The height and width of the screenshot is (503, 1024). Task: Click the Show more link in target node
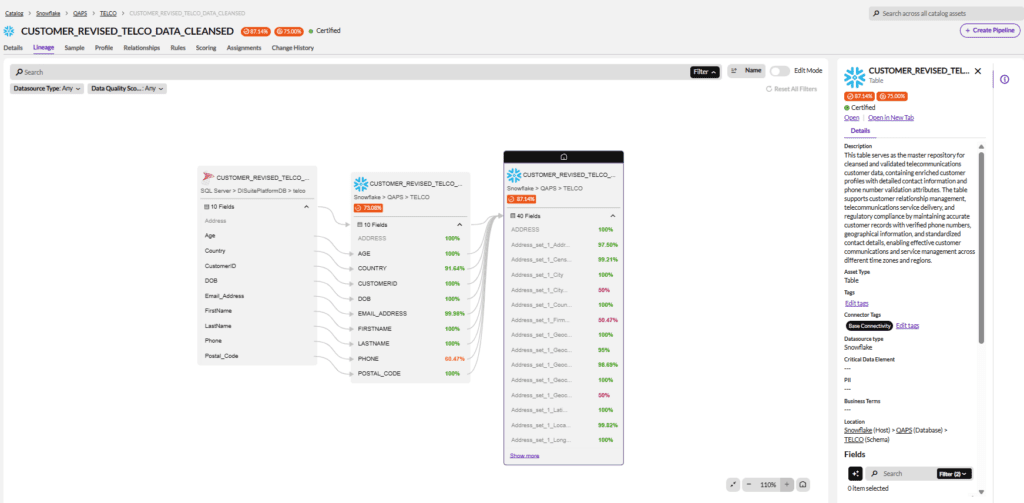click(x=525, y=455)
